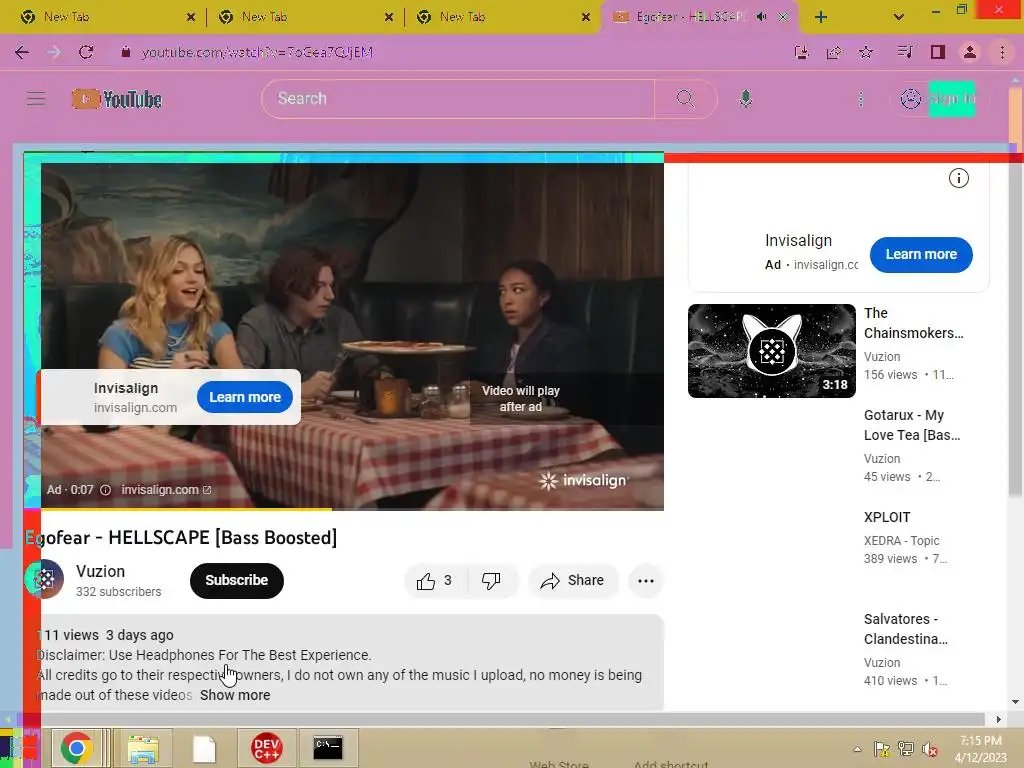The height and width of the screenshot is (768, 1024).
Task: Click the ad info icon beside Ad 0:07
Action: coord(106,490)
